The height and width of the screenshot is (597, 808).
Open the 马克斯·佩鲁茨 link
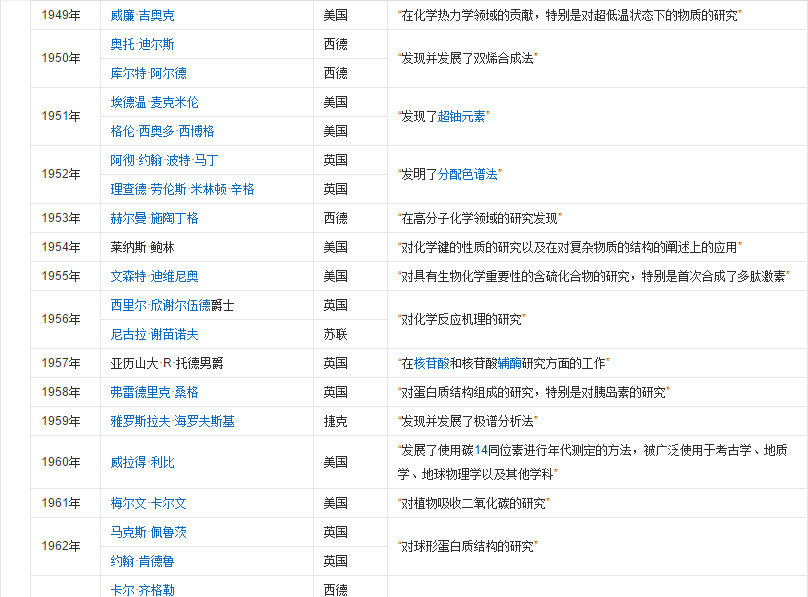pos(148,532)
